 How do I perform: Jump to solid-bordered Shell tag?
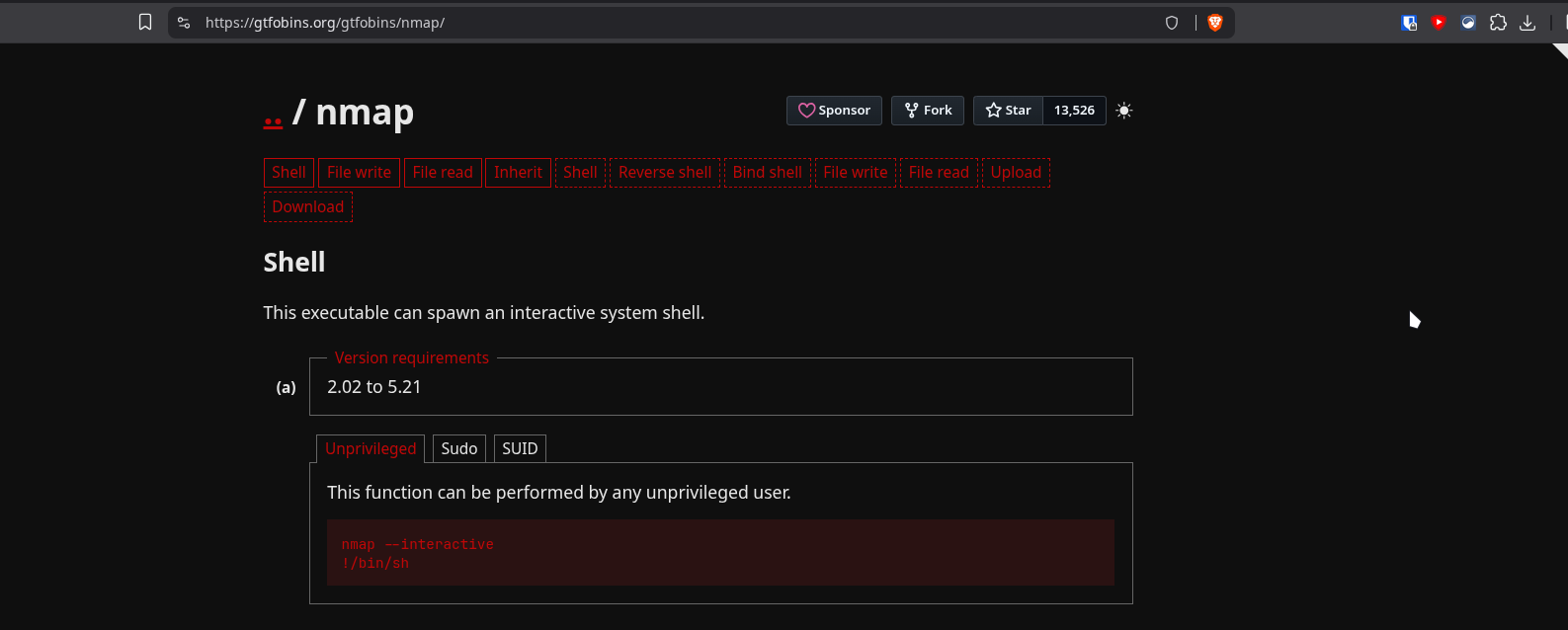[289, 173]
